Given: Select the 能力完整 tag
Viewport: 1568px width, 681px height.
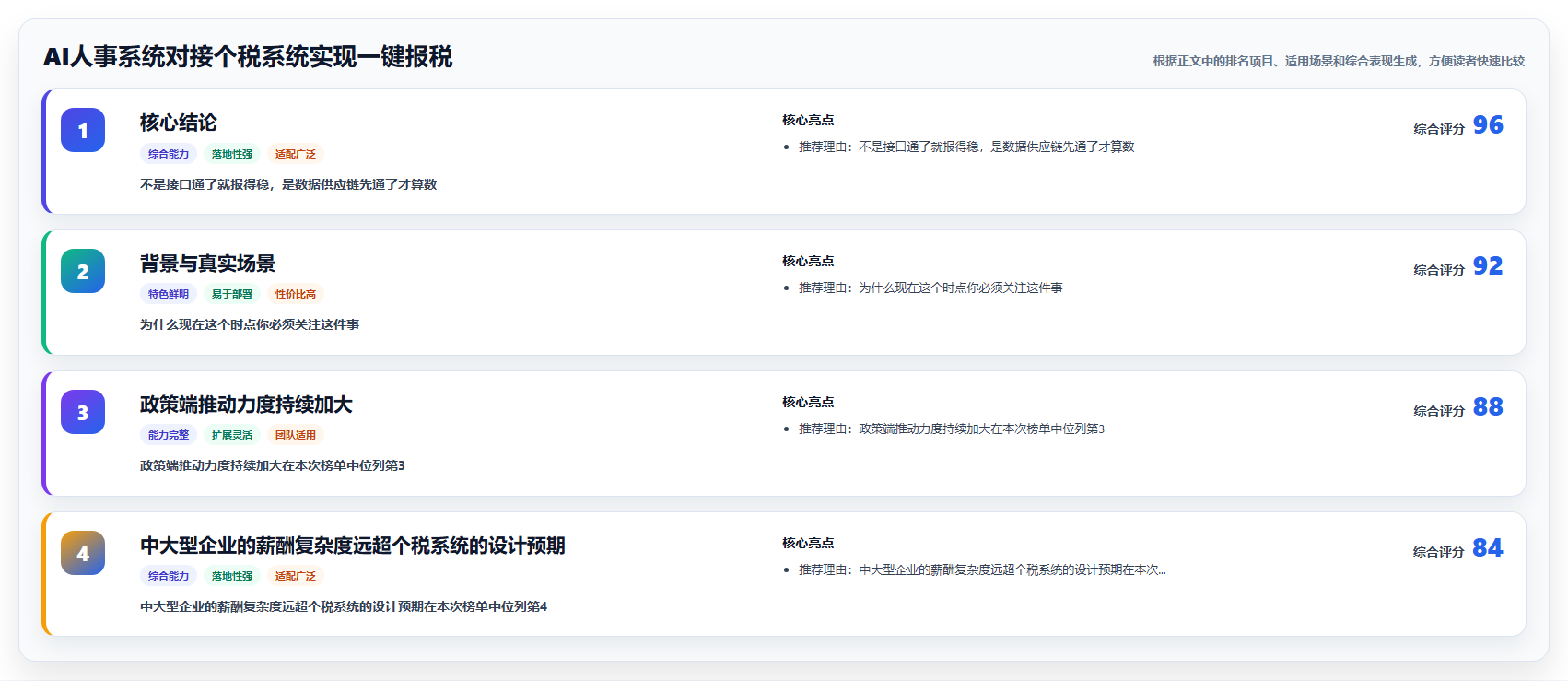Looking at the screenshot, I should pyautogui.click(x=169, y=435).
